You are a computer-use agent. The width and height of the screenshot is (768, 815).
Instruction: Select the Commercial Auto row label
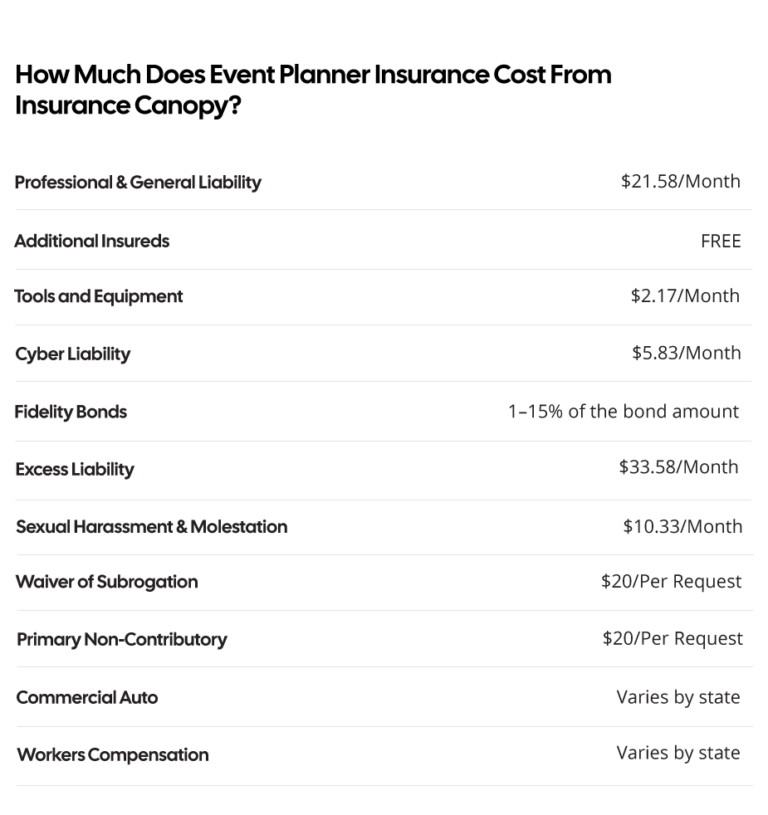(87, 697)
